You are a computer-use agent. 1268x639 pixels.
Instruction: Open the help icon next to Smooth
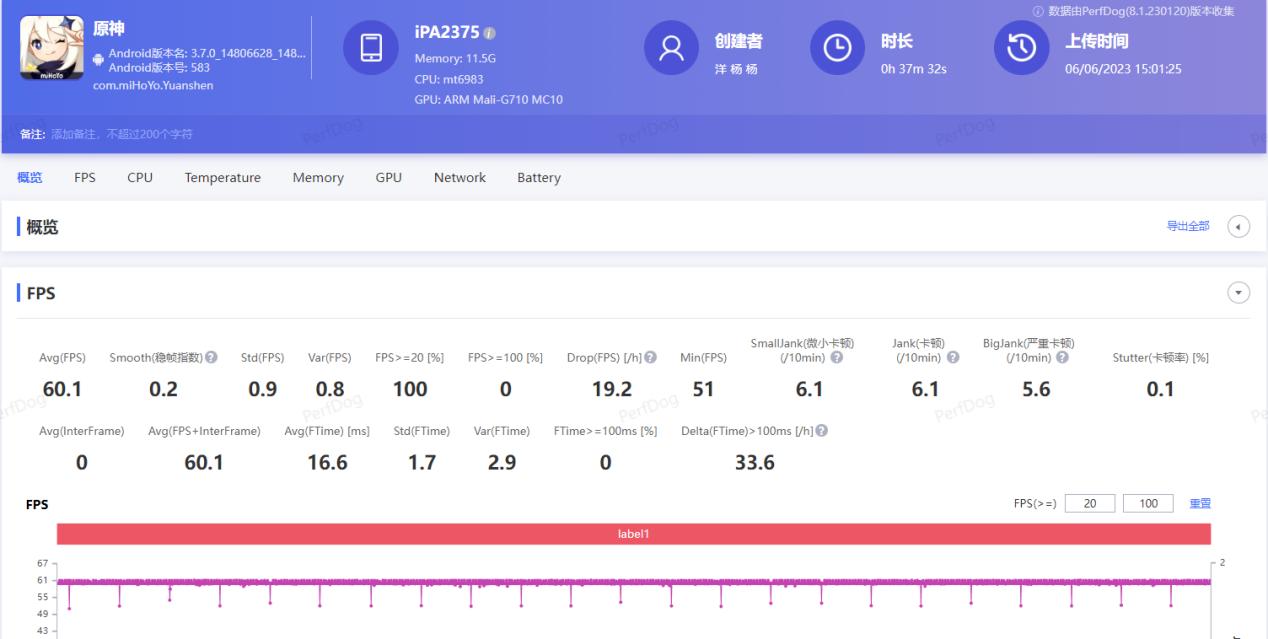click(211, 358)
